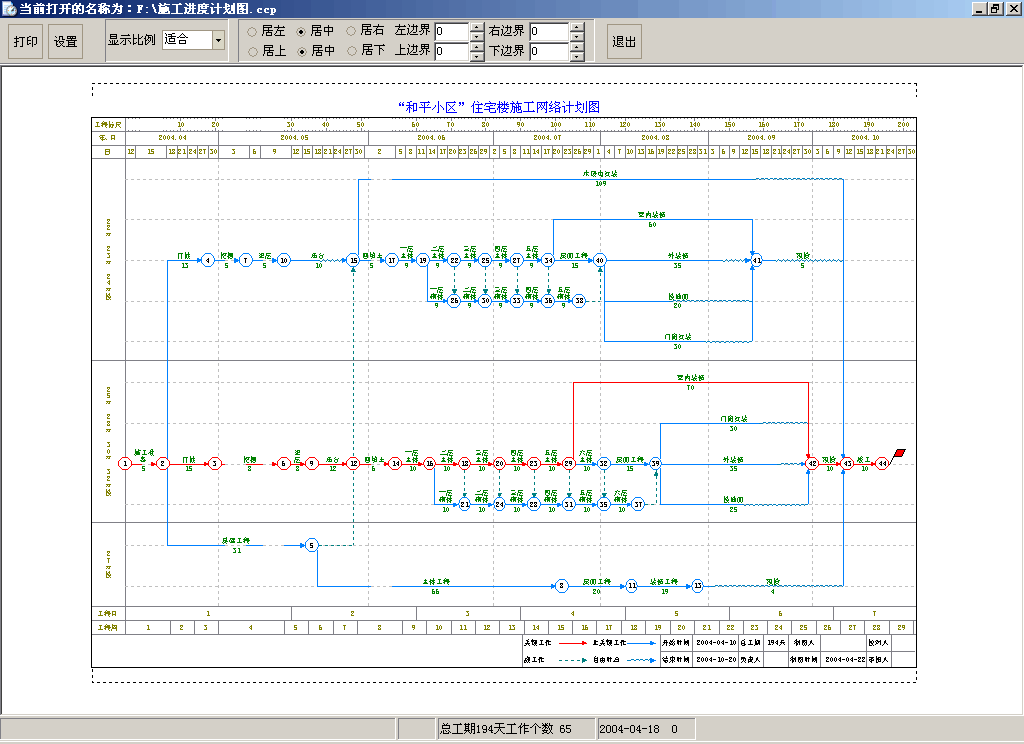Click the status text 总工期194天工作个数 65
Screen dimensions: 1024x744
(x=505, y=729)
